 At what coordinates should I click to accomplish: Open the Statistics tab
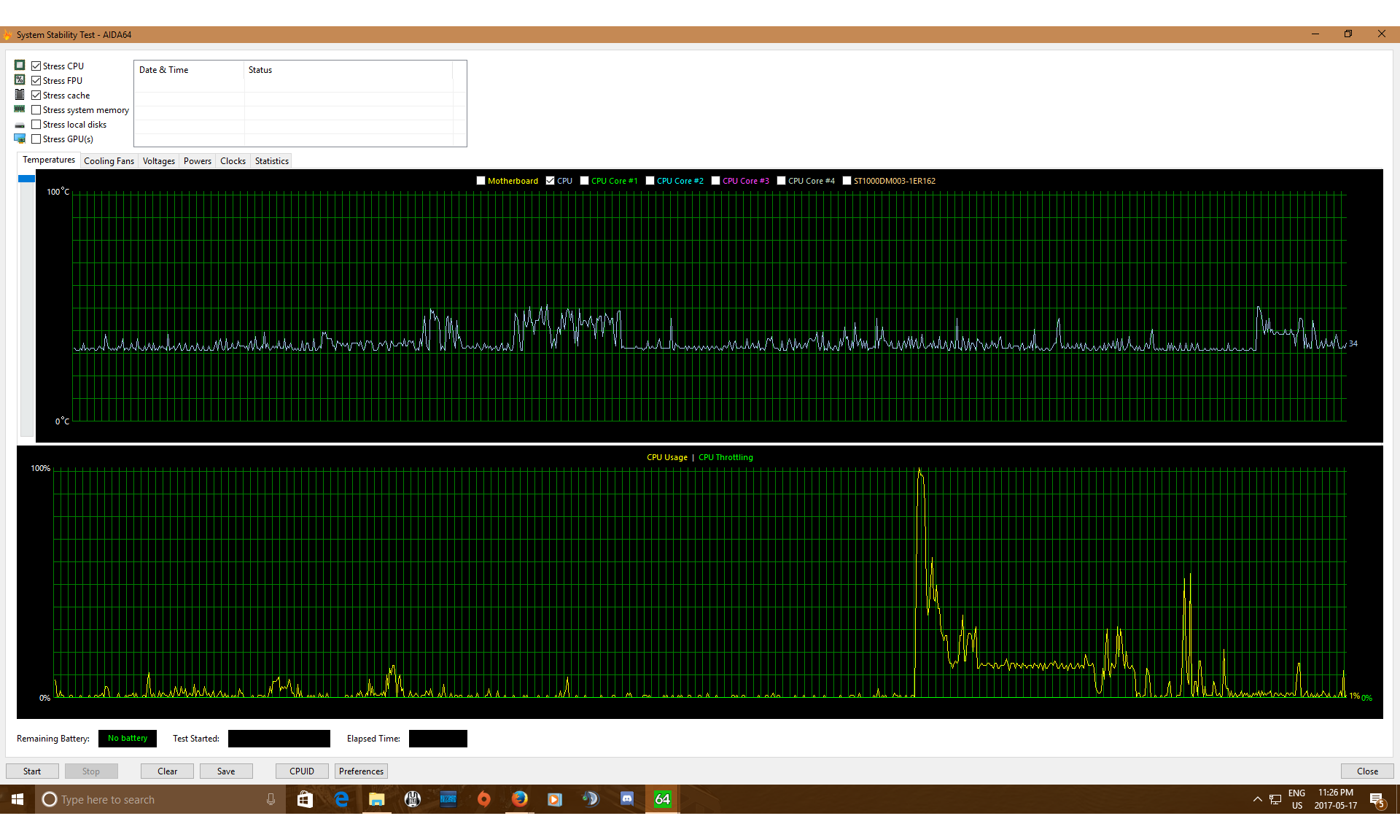click(271, 161)
